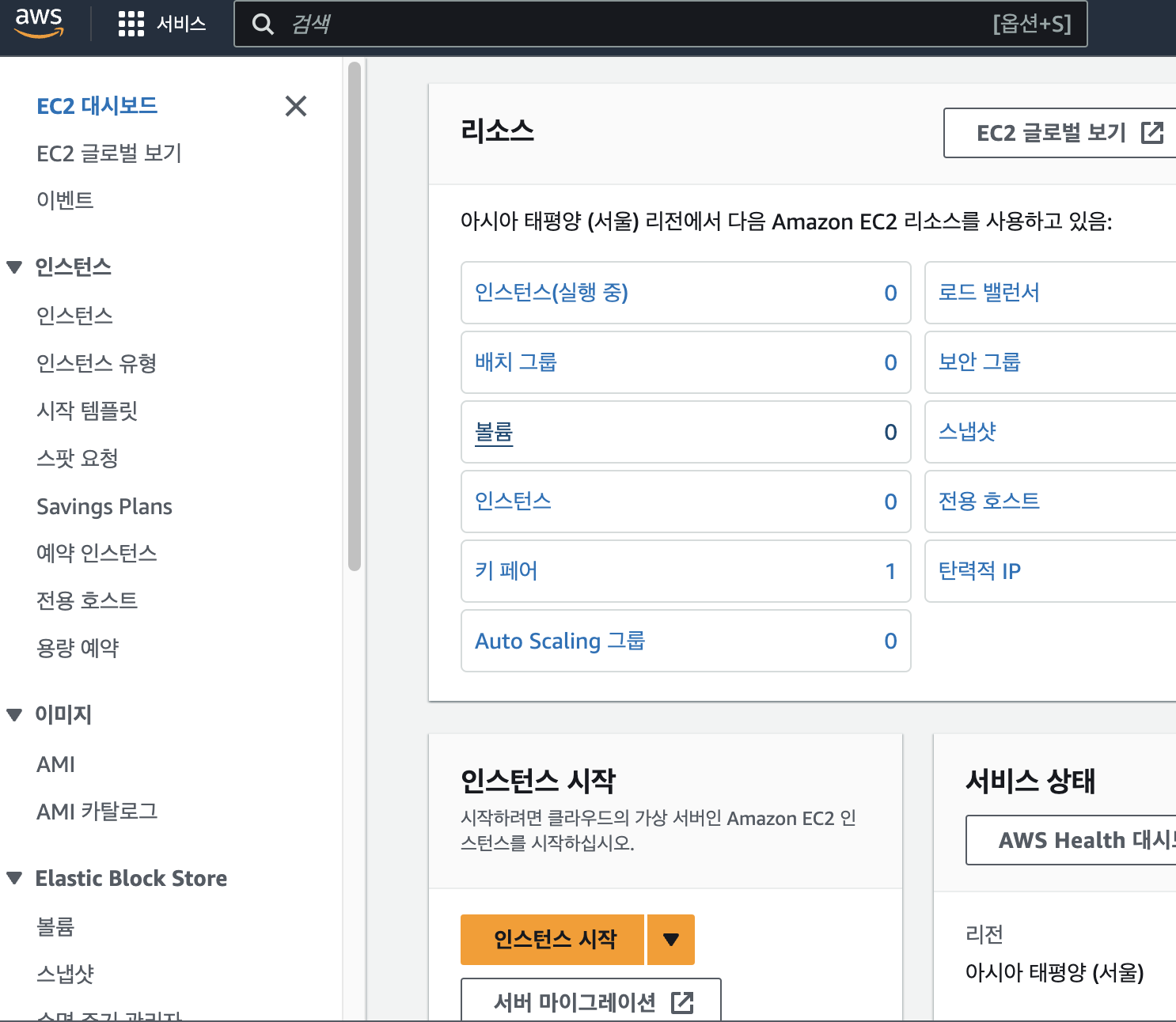This screenshot has width=1176, height=1022.
Task: Click the 인스턴스(실행 중) count 0
Action: pyautogui.click(x=890, y=293)
